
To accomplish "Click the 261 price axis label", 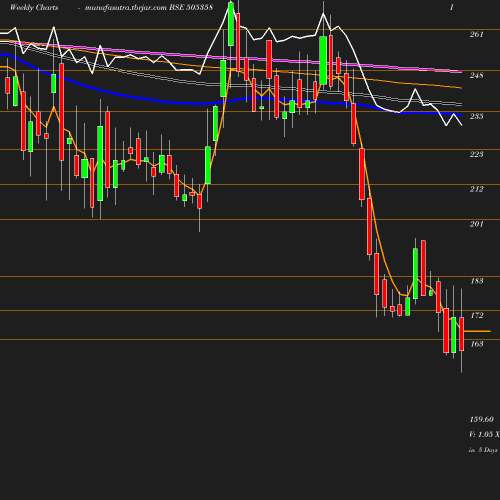I will tap(476, 34).
